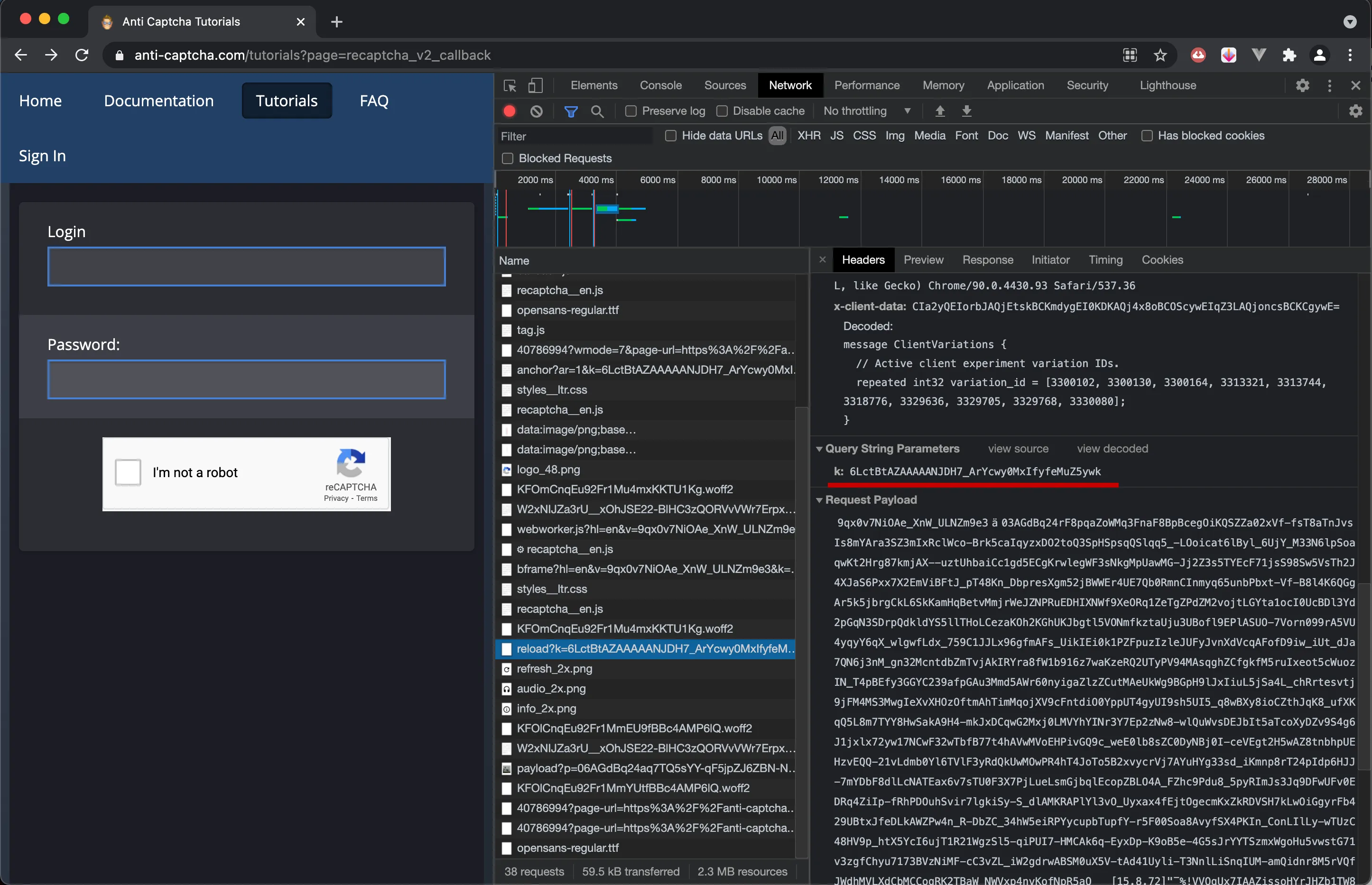
Task: Click the network Filter text field
Action: (x=575, y=136)
